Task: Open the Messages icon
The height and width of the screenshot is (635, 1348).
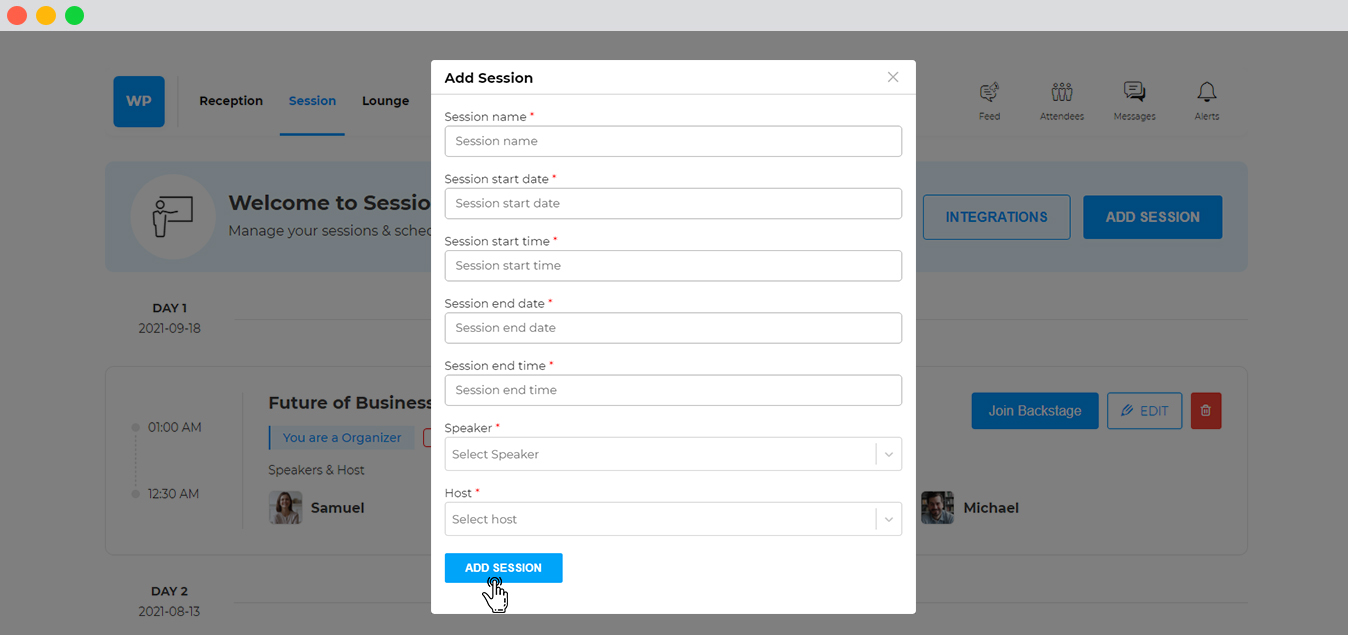Action: (x=1134, y=93)
